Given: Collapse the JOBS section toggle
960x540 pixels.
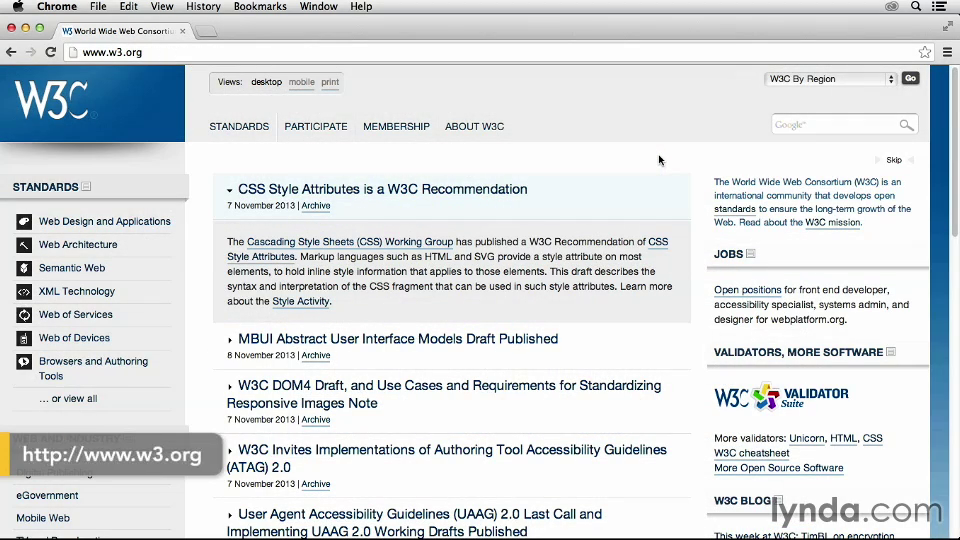Looking at the screenshot, I should tap(751, 253).
